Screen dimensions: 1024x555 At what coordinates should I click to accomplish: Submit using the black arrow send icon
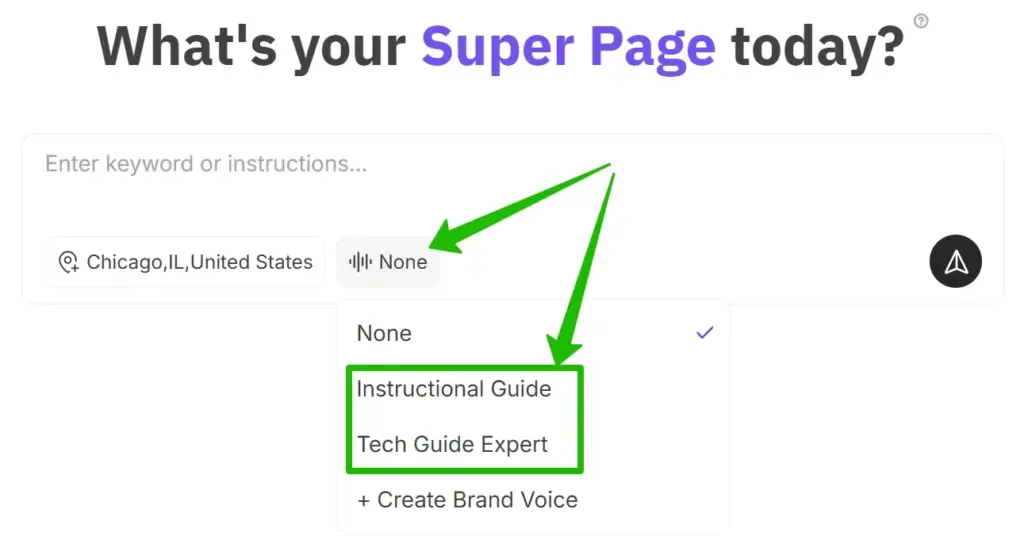coord(955,261)
